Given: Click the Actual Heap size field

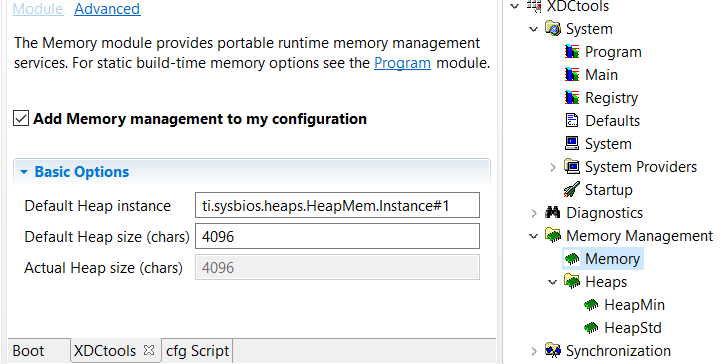Looking at the screenshot, I should 337,268.
